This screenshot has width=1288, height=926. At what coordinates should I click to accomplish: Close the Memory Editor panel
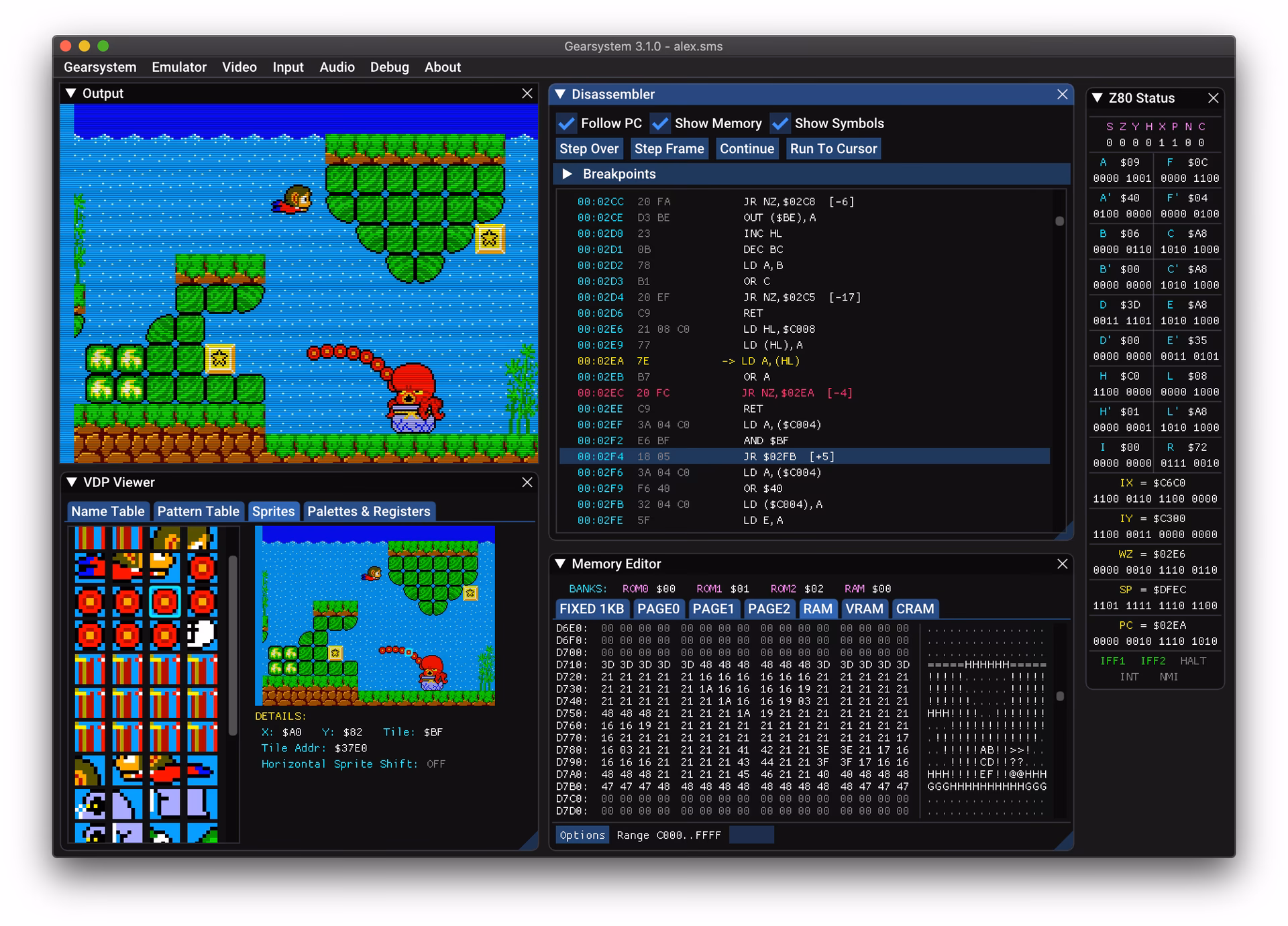pyautogui.click(x=1062, y=564)
